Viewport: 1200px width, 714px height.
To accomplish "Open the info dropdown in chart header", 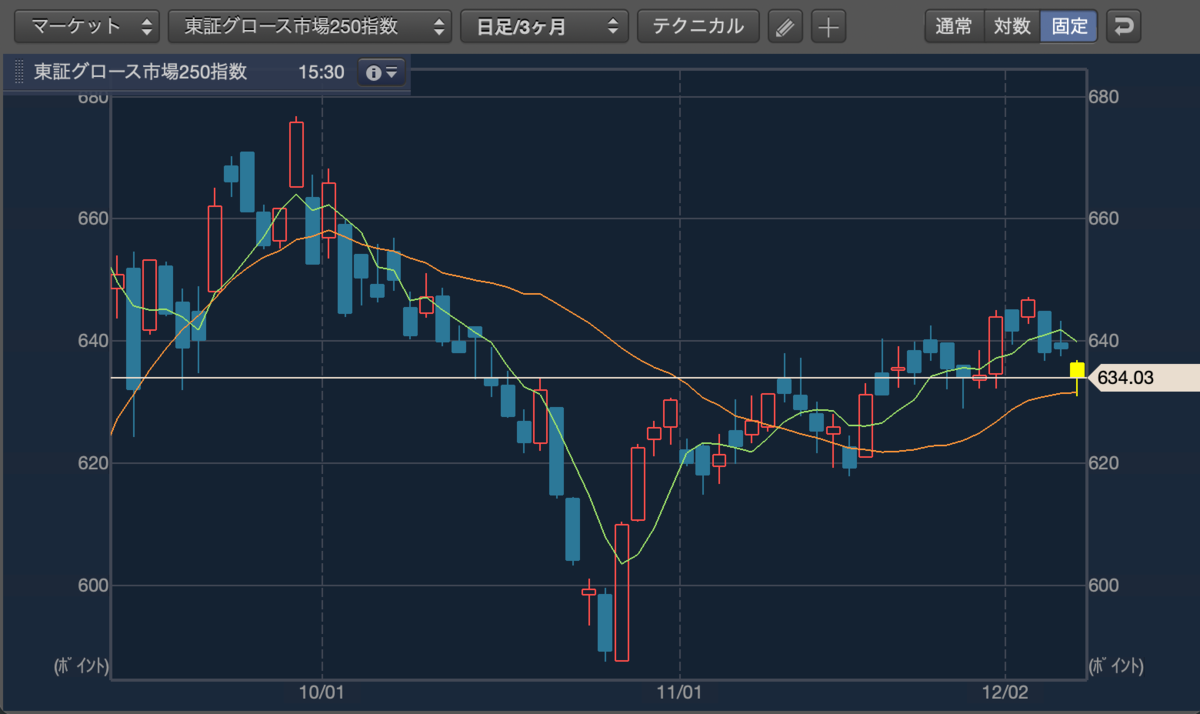I will point(382,73).
